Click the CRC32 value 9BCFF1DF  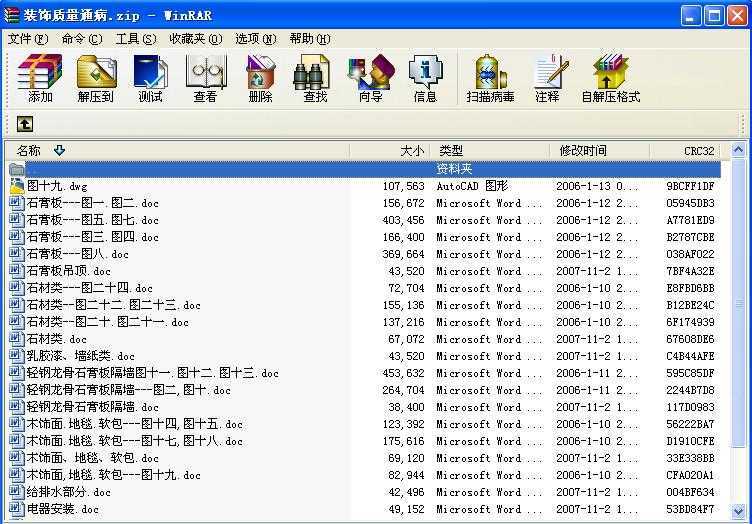690,186
